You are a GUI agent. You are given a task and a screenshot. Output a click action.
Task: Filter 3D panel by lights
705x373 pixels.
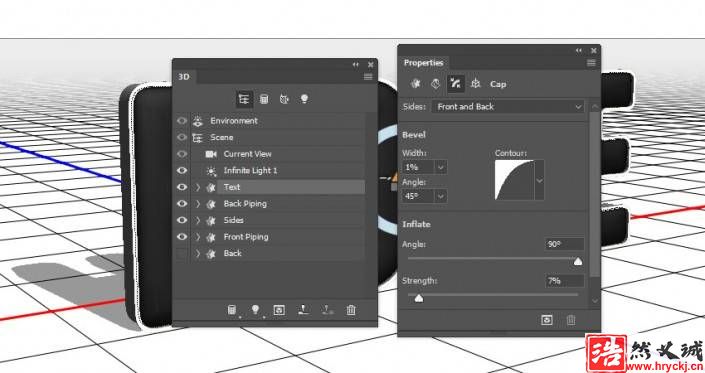[304, 99]
